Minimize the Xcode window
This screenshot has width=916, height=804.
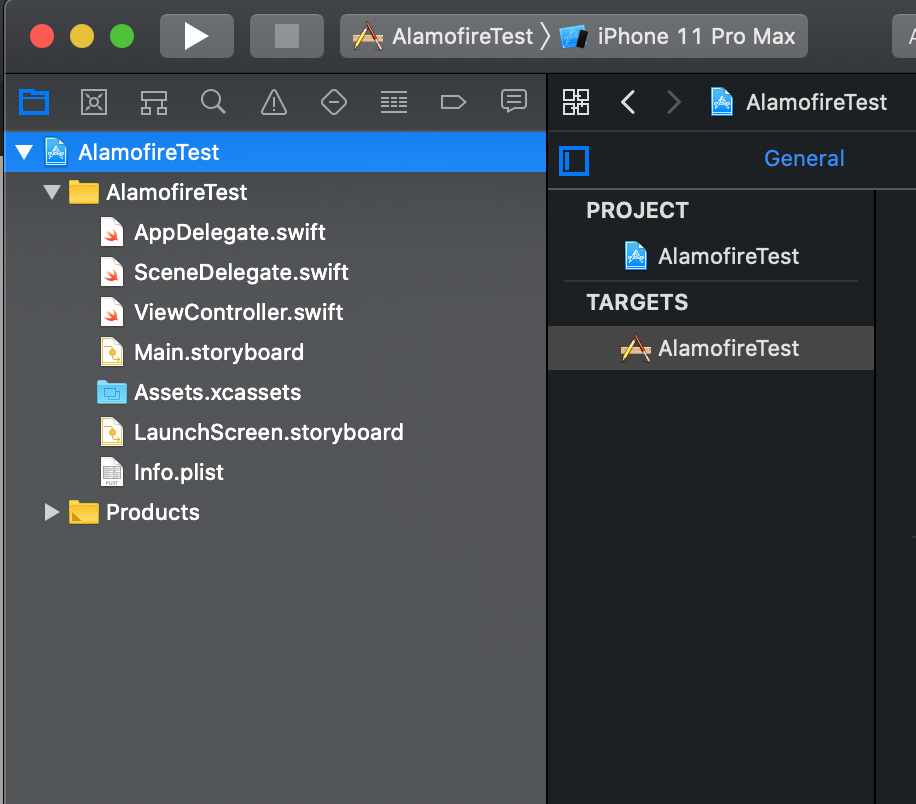[82, 36]
